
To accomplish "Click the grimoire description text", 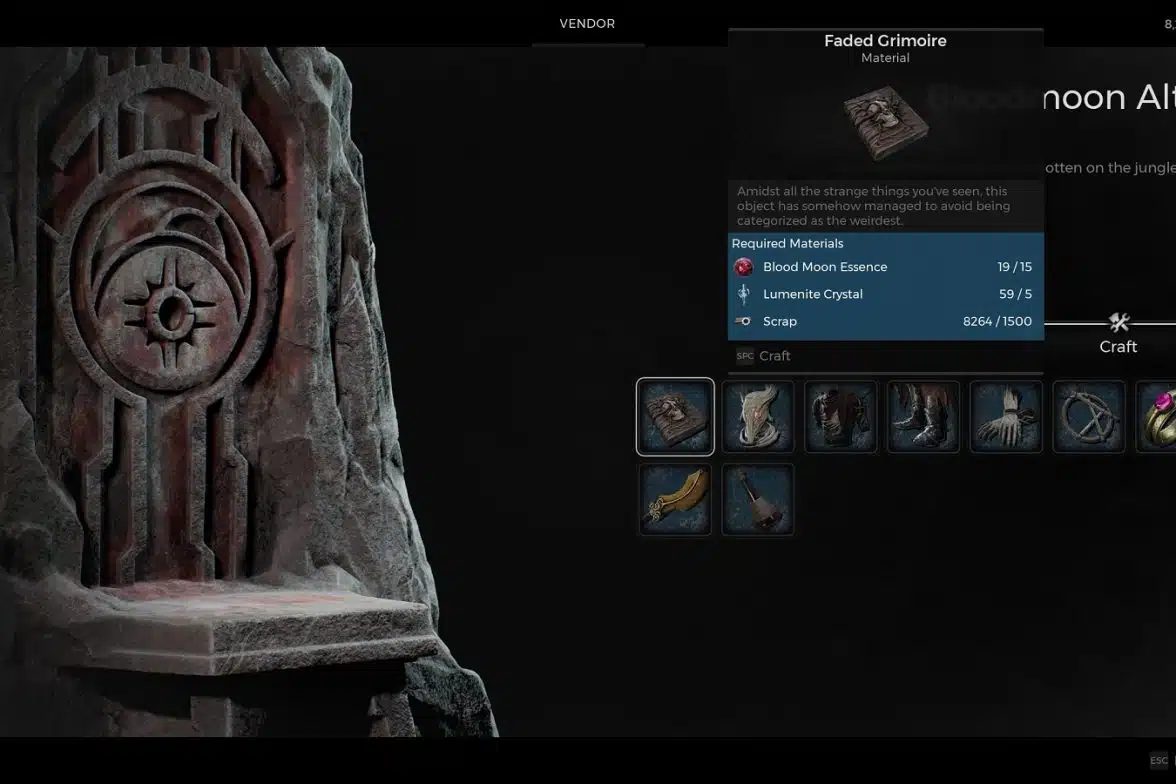I will click(874, 206).
